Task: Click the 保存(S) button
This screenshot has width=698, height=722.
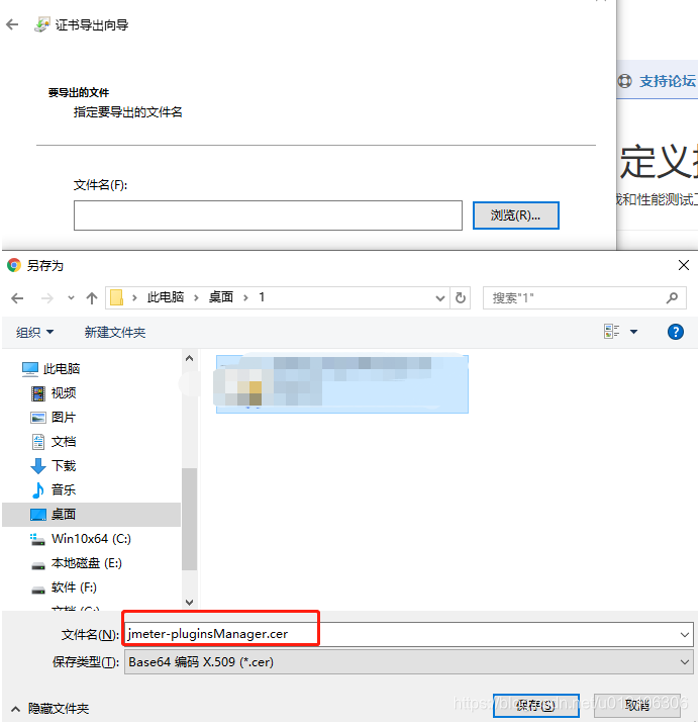Action: coord(536,705)
